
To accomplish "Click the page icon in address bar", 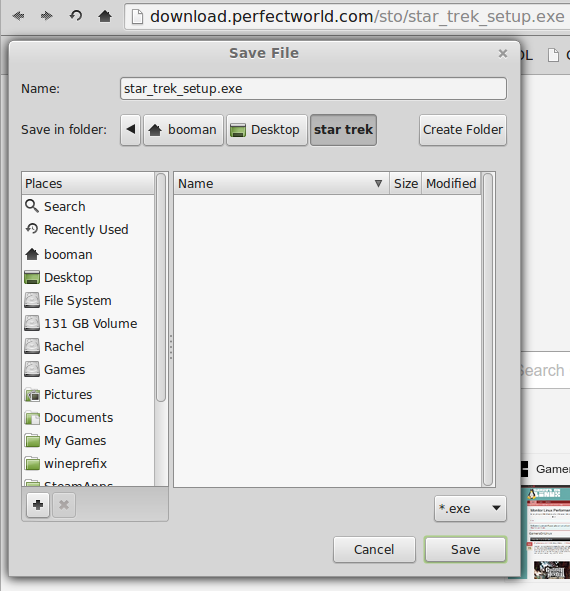I will (x=137, y=16).
